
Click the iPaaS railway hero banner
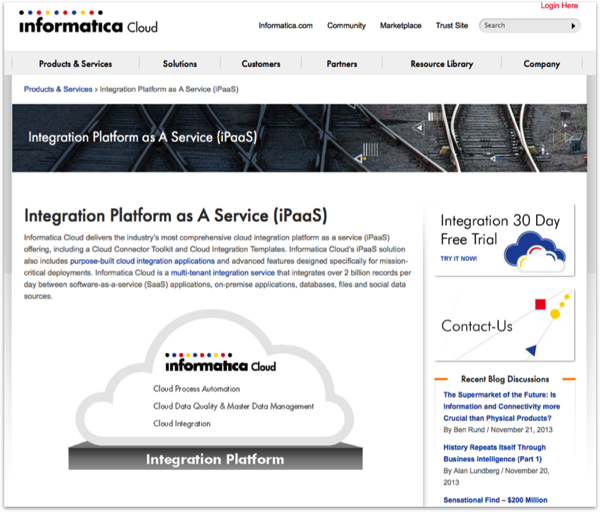(x=299, y=138)
